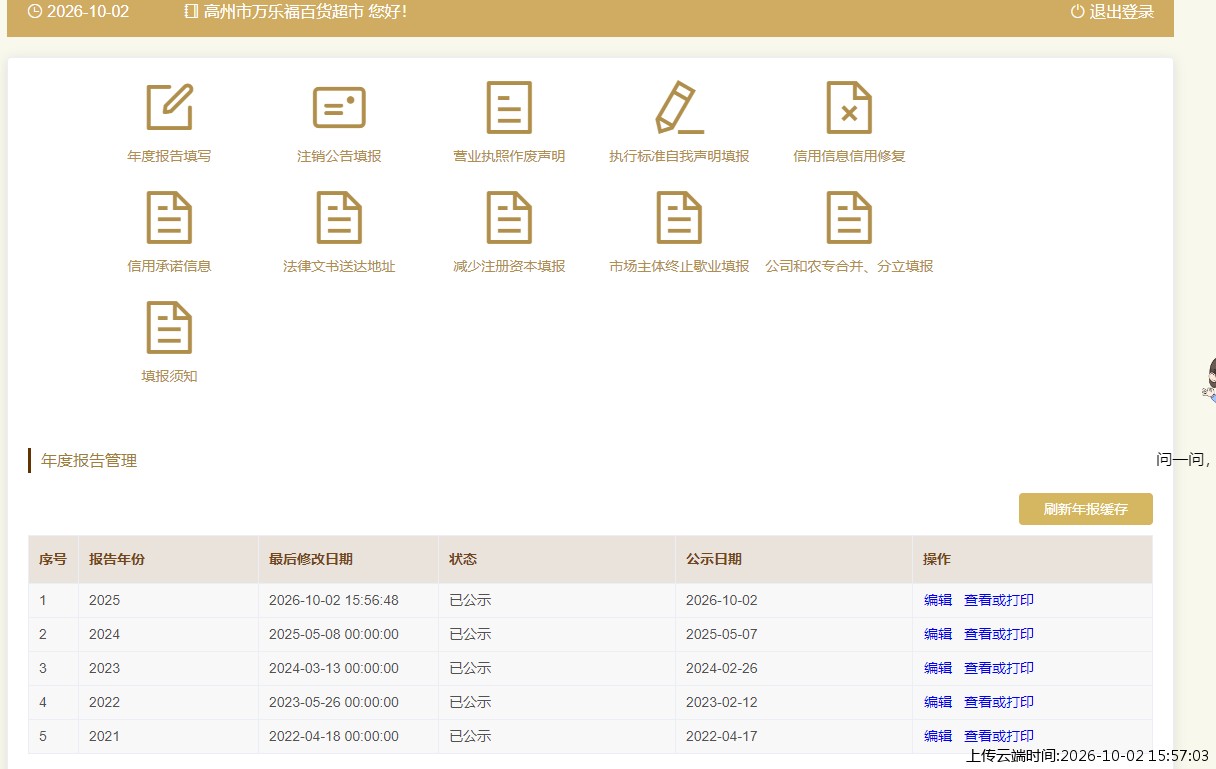The image size is (1216, 769).
Task: Open the 信用信息信用修复 icon
Action: (849, 107)
